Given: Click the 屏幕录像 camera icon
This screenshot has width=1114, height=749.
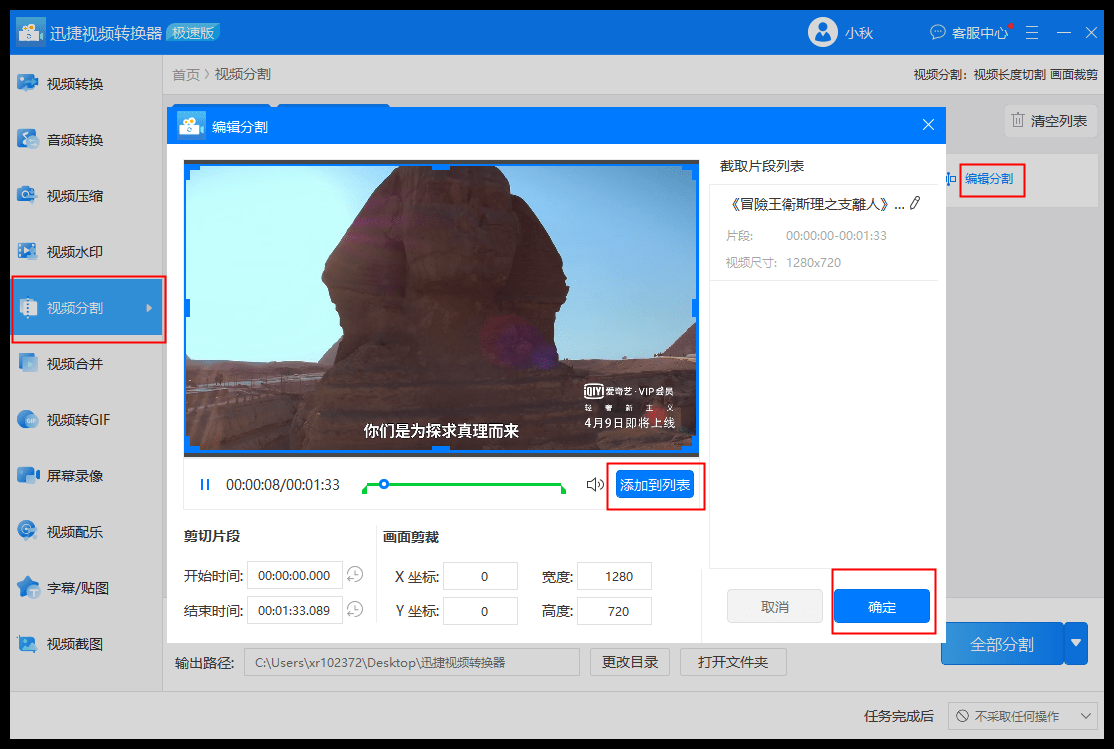Looking at the screenshot, I should tap(28, 475).
